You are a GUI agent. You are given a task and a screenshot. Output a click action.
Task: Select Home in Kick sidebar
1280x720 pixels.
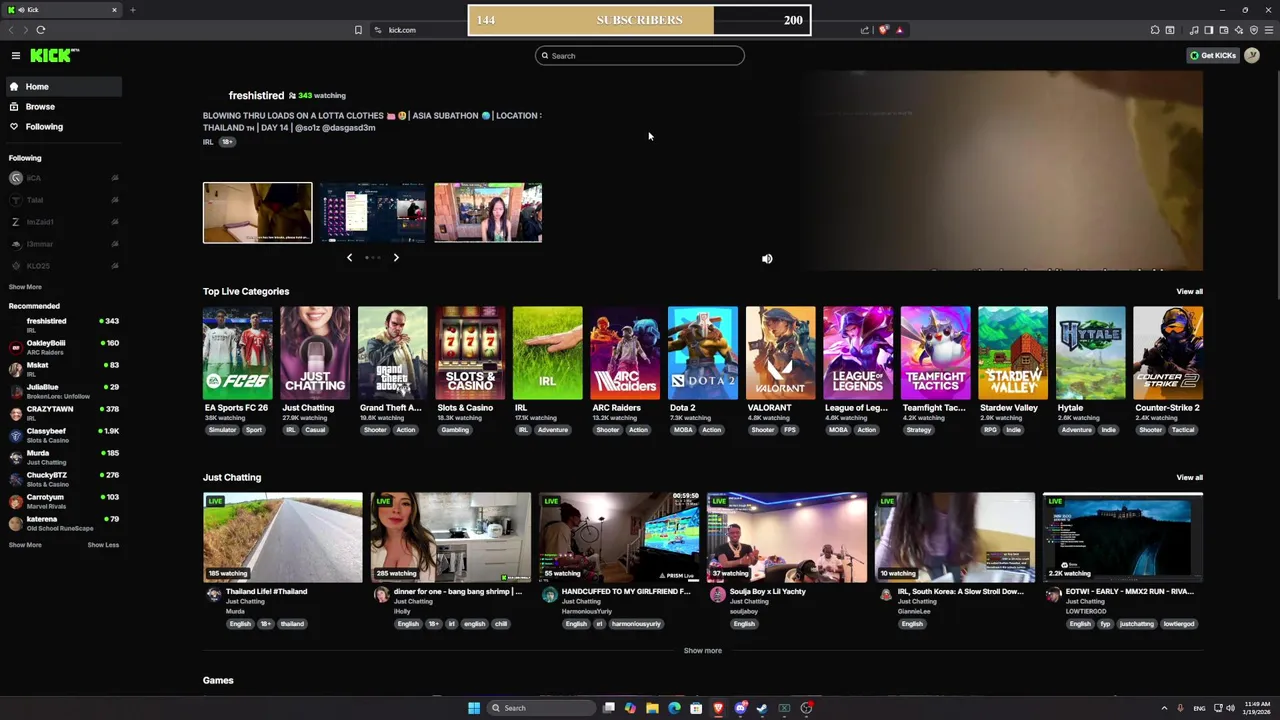[62, 86]
